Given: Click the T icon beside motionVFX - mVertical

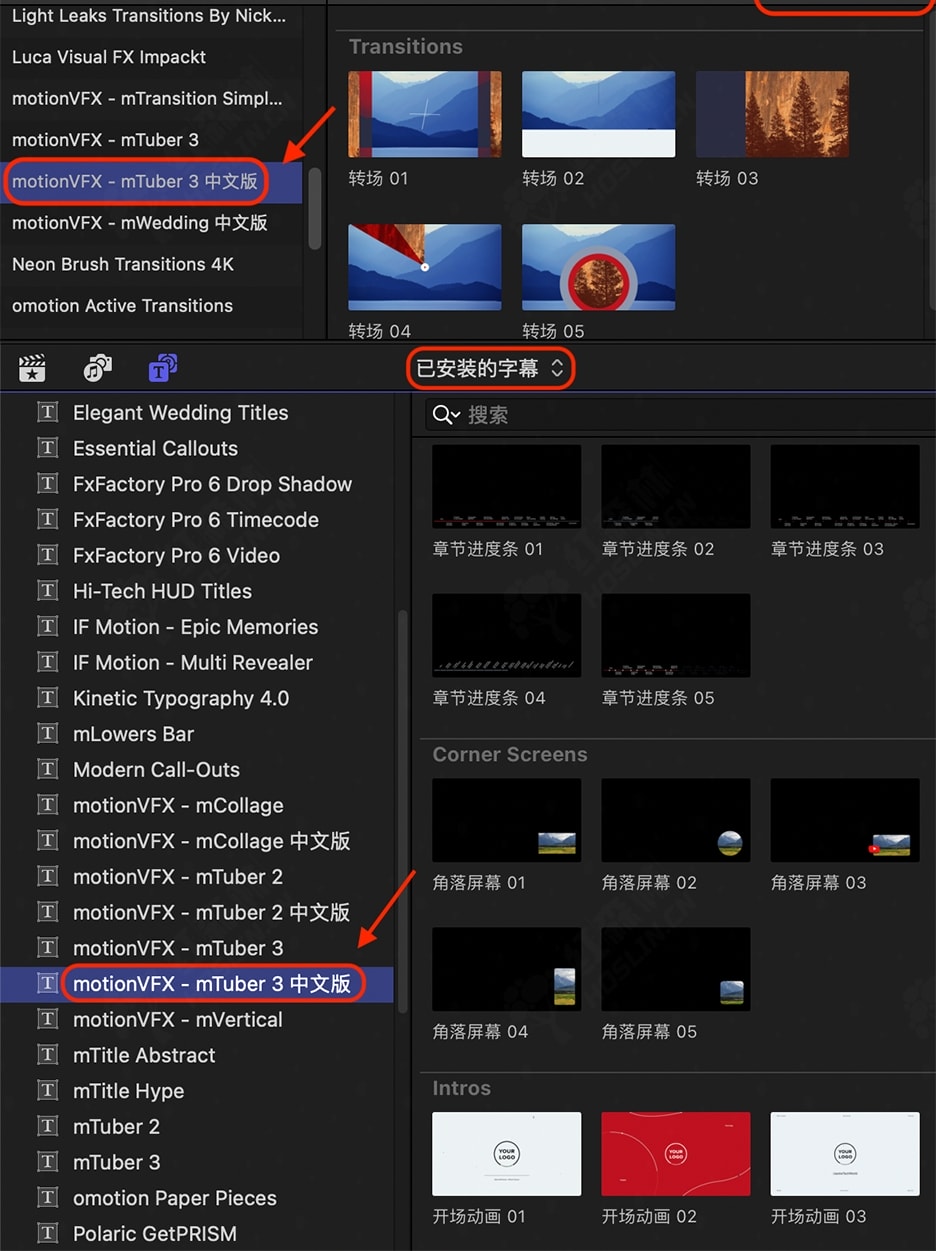Looking at the screenshot, I should pos(47,1020).
